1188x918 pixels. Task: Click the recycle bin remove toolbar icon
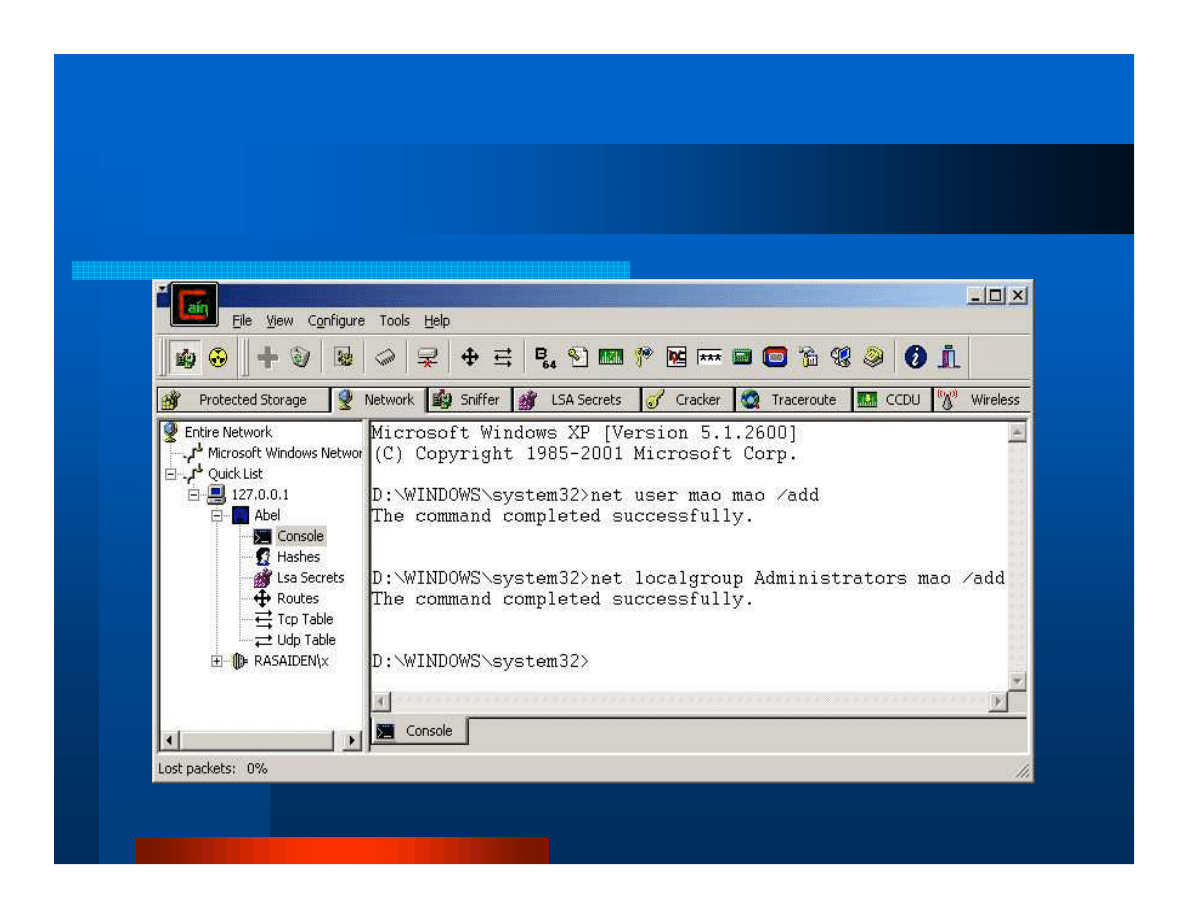click(x=300, y=357)
